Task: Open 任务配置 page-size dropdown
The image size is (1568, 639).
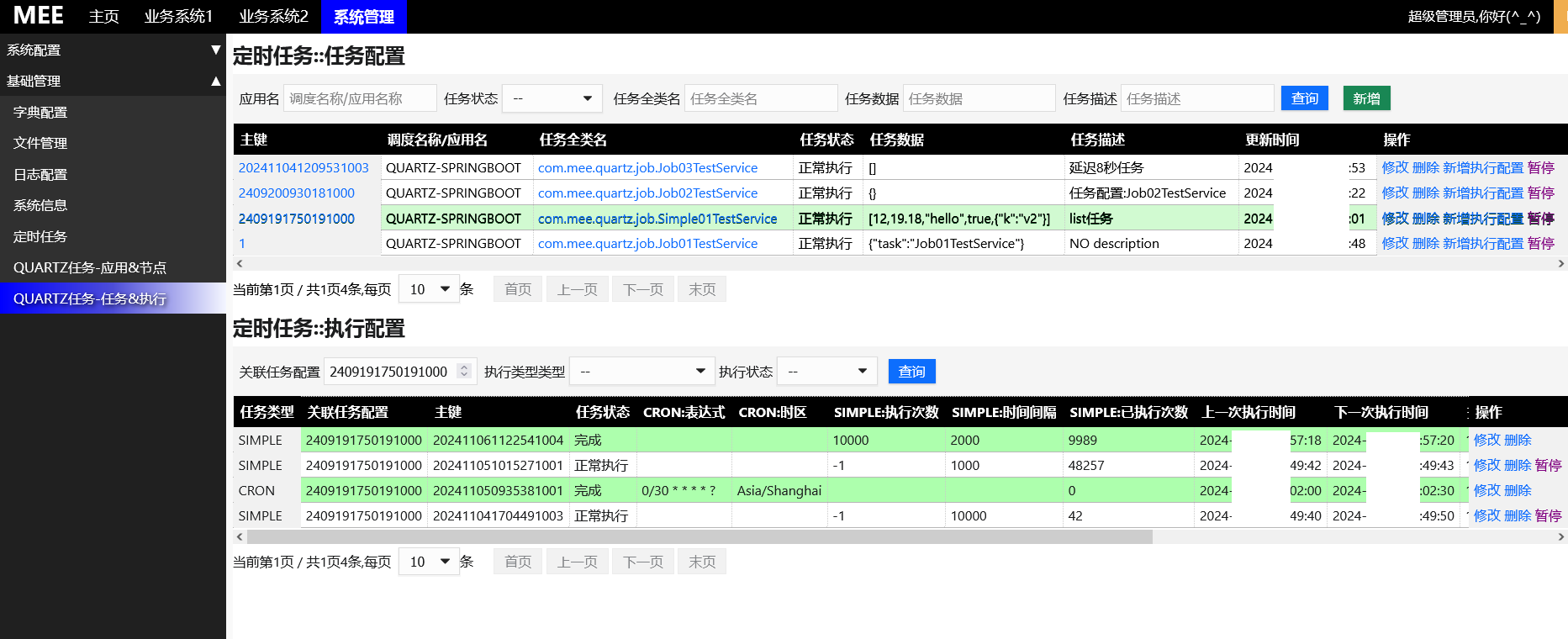Action: click(x=430, y=289)
